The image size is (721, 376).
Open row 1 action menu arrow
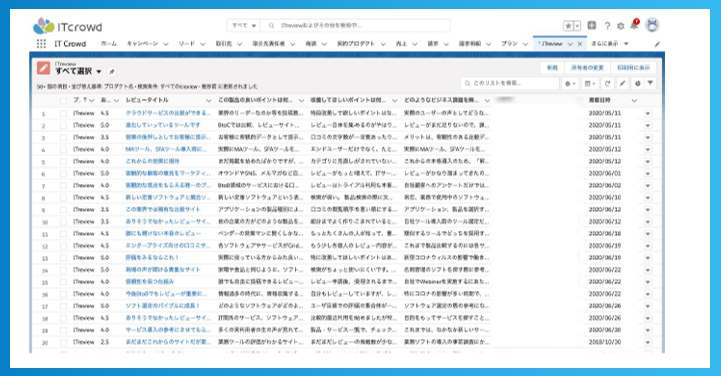pyautogui.click(x=647, y=114)
